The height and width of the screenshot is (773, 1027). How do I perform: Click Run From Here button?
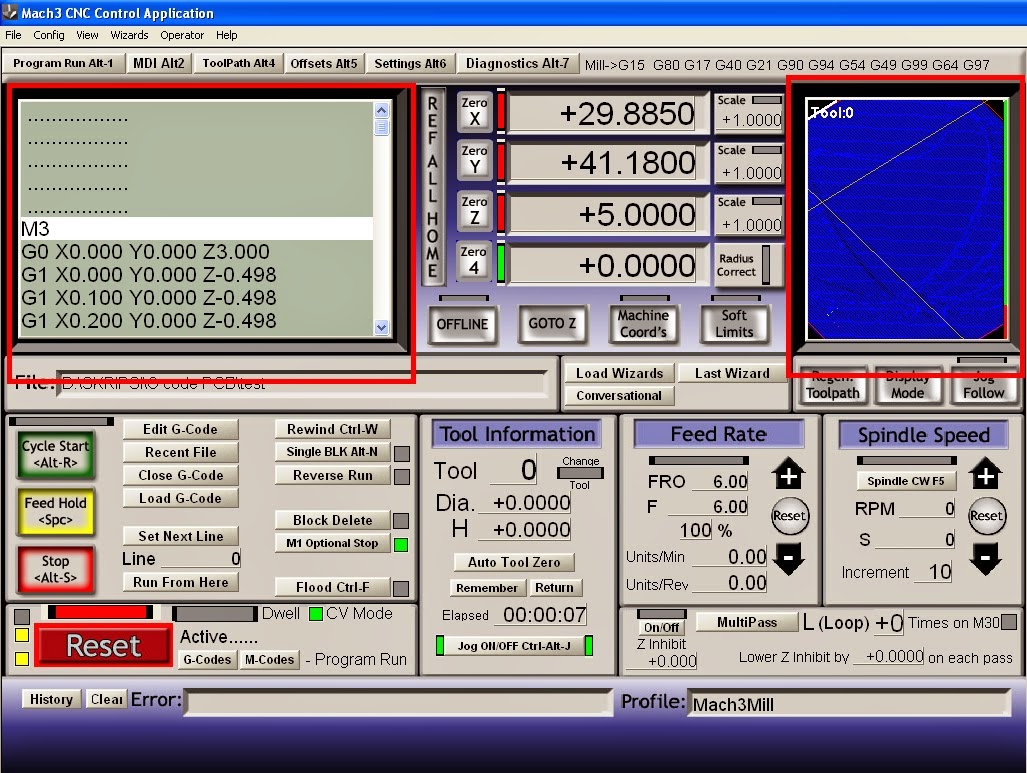click(180, 582)
